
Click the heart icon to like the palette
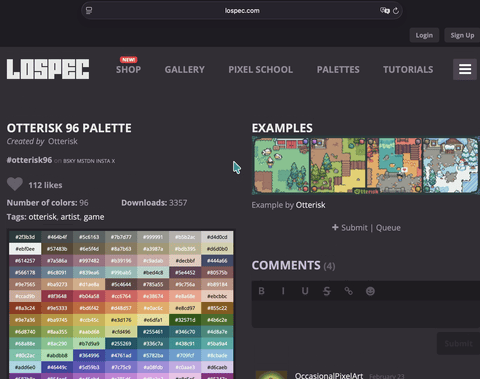15,184
